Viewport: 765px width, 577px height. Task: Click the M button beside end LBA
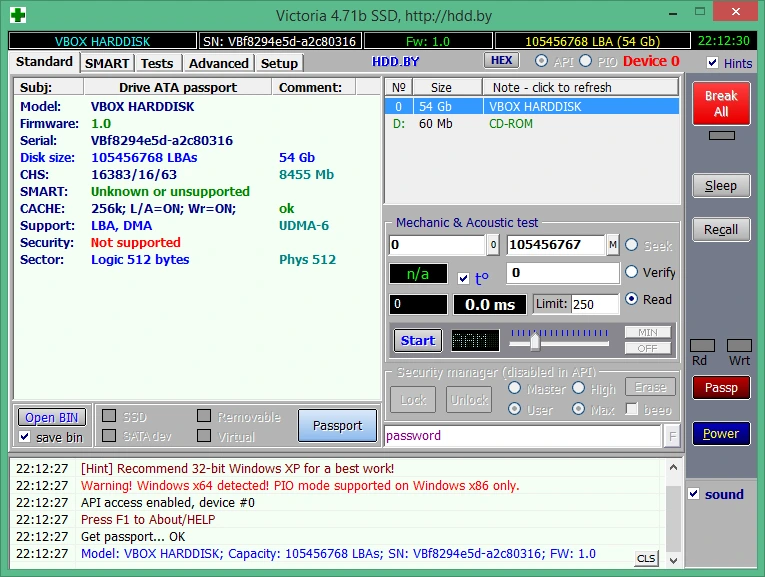(613, 245)
